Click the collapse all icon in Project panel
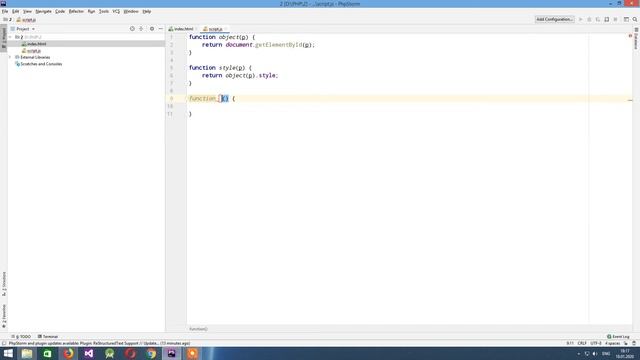This screenshot has height=360, width=640. 141,29
